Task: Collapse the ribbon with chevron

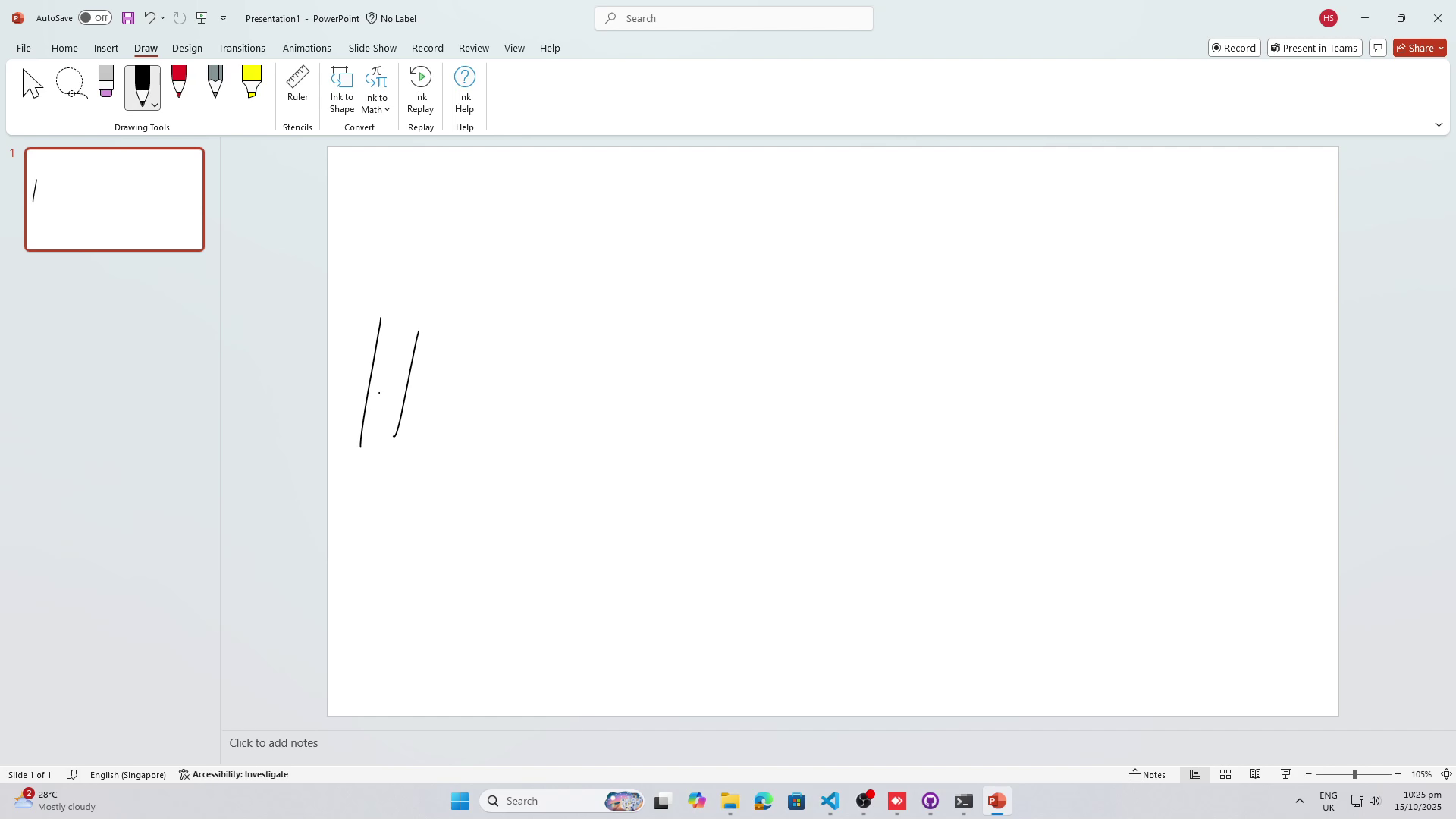Action: (x=1439, y=124)
